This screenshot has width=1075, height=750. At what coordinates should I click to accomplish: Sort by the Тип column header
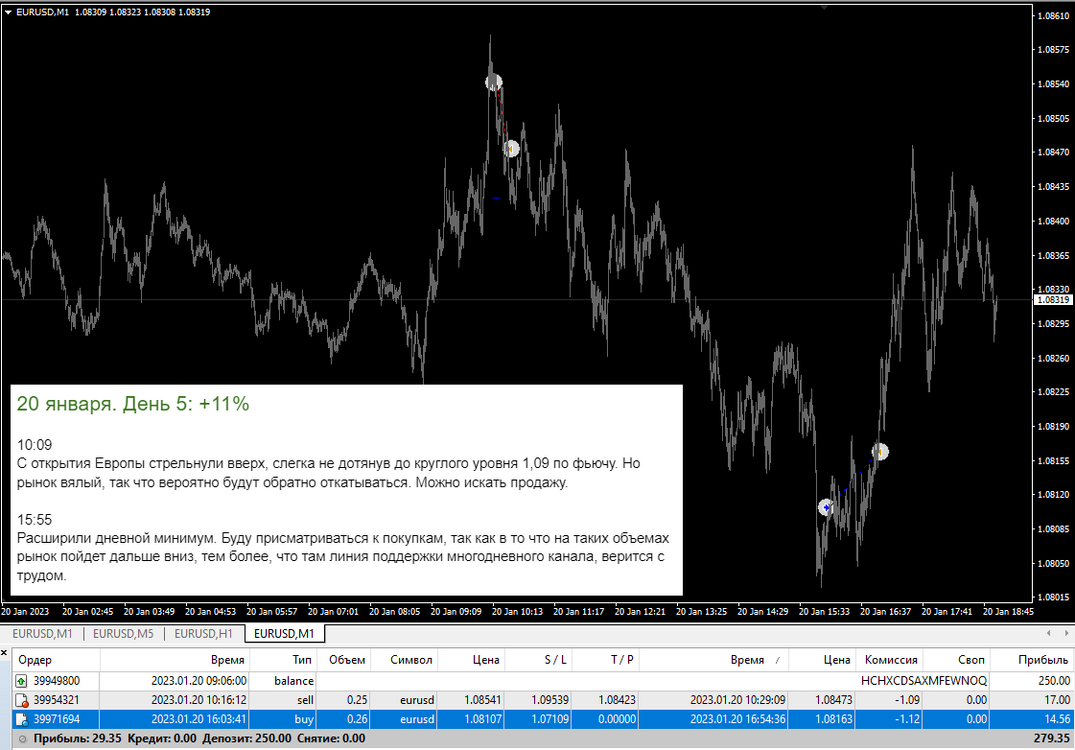click(283, 660)
